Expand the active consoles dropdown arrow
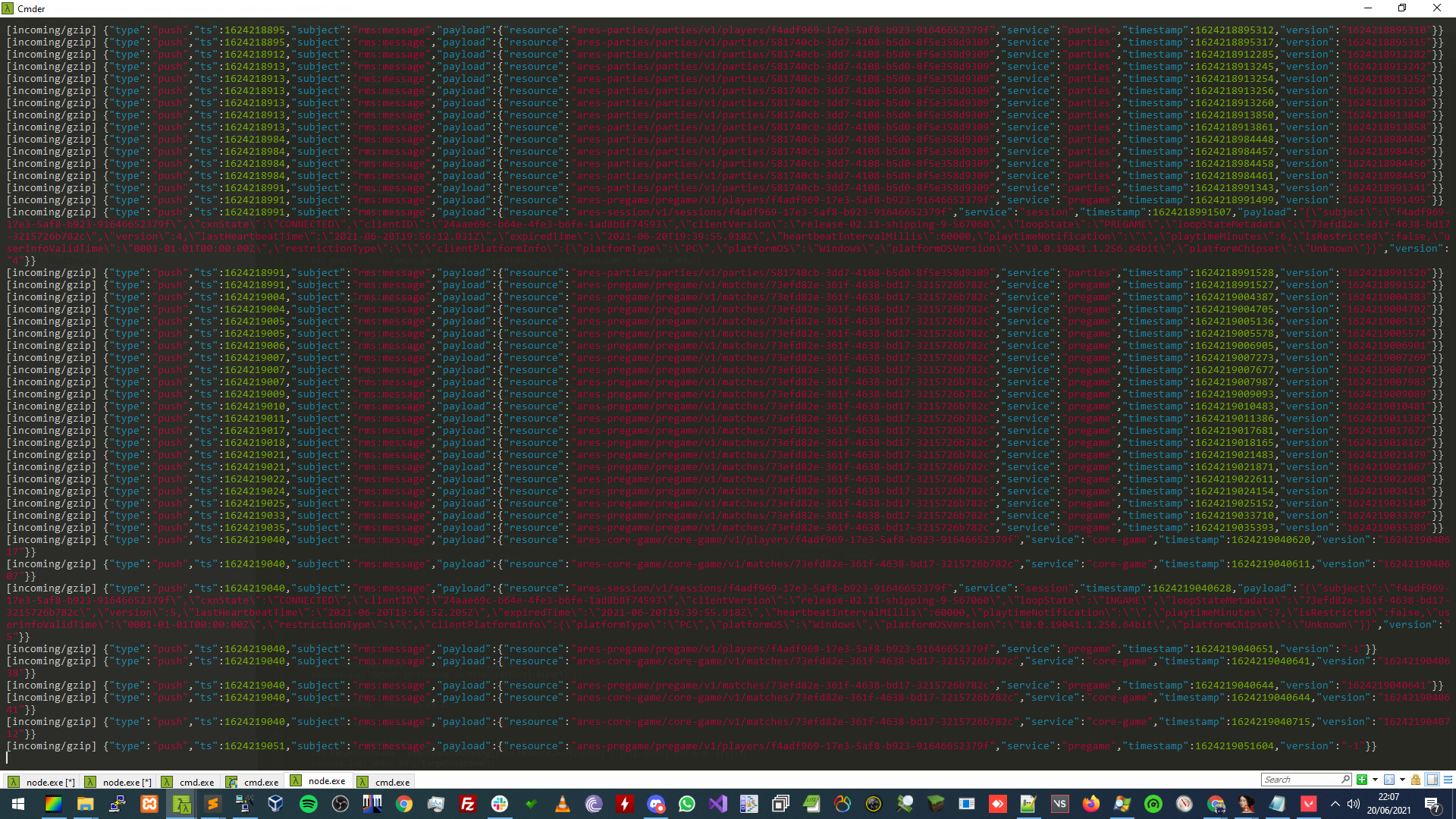The height and width of the screenshot is (819, 1456). [x=1402, y=780]
